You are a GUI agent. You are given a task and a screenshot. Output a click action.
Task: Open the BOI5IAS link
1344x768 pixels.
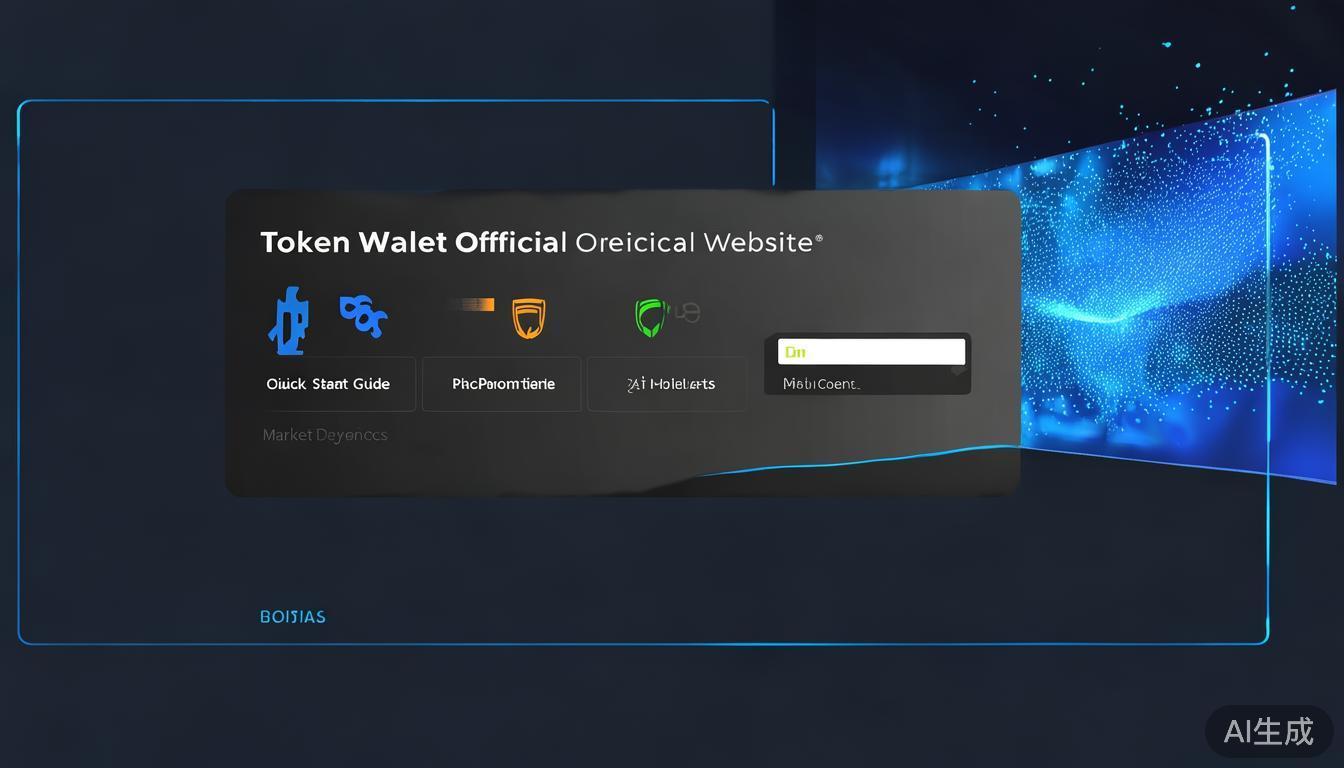tap(293, 616)
